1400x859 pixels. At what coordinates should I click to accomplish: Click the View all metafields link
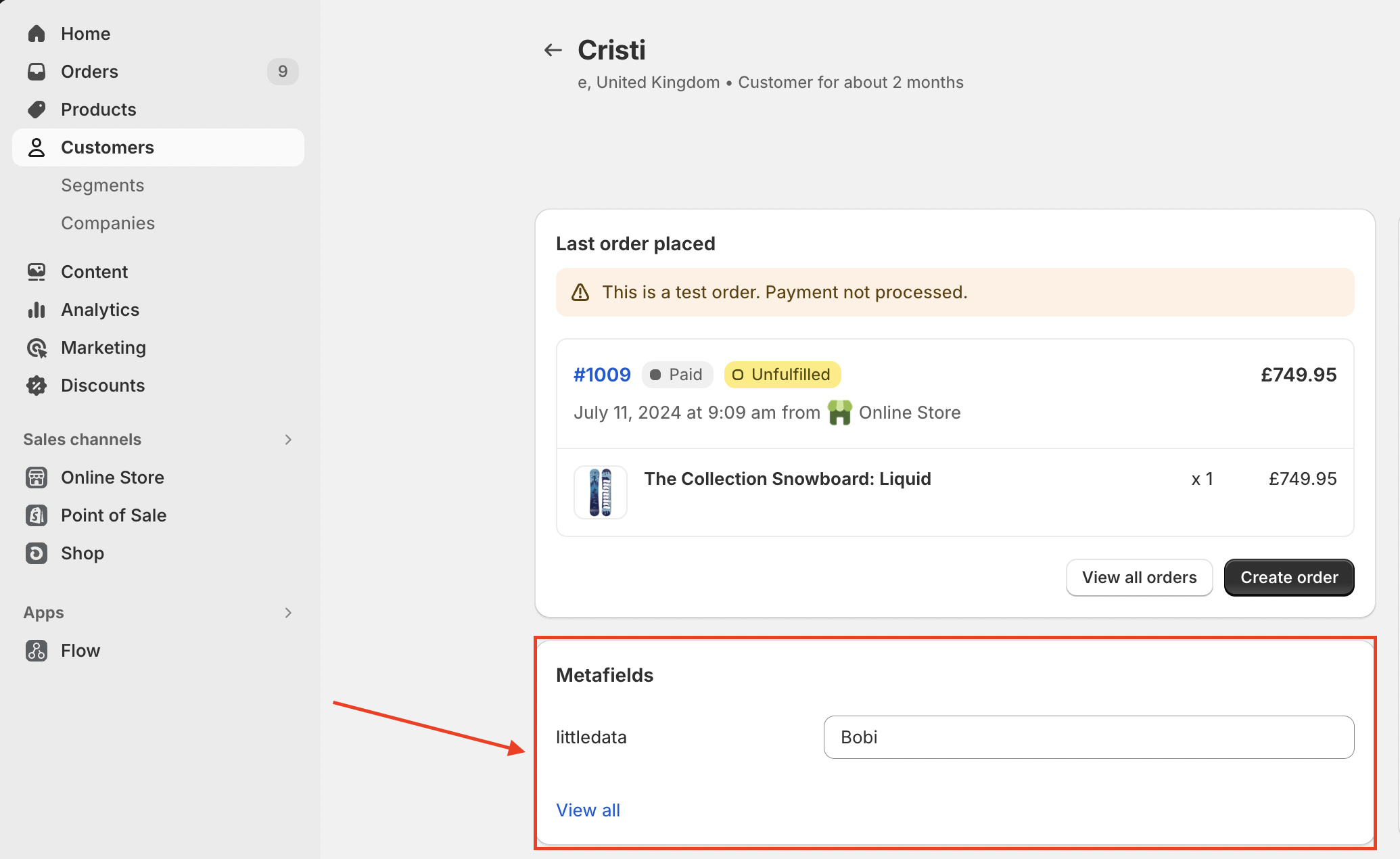589,810
